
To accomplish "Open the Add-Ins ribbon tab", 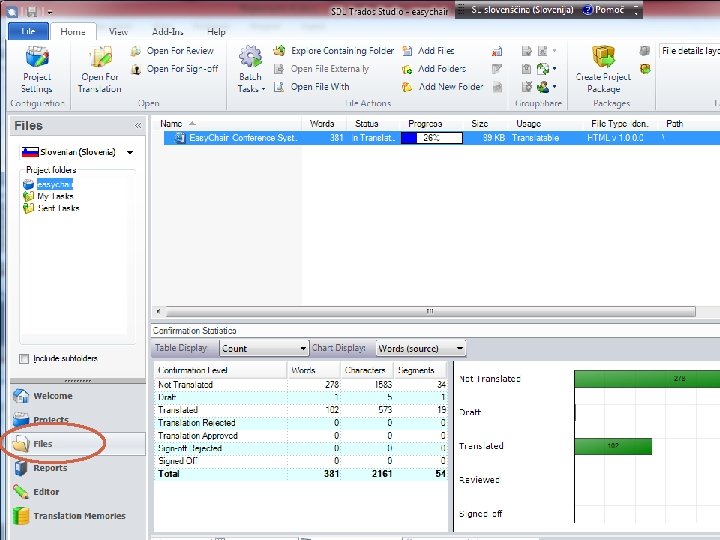I will coord(168,32).
